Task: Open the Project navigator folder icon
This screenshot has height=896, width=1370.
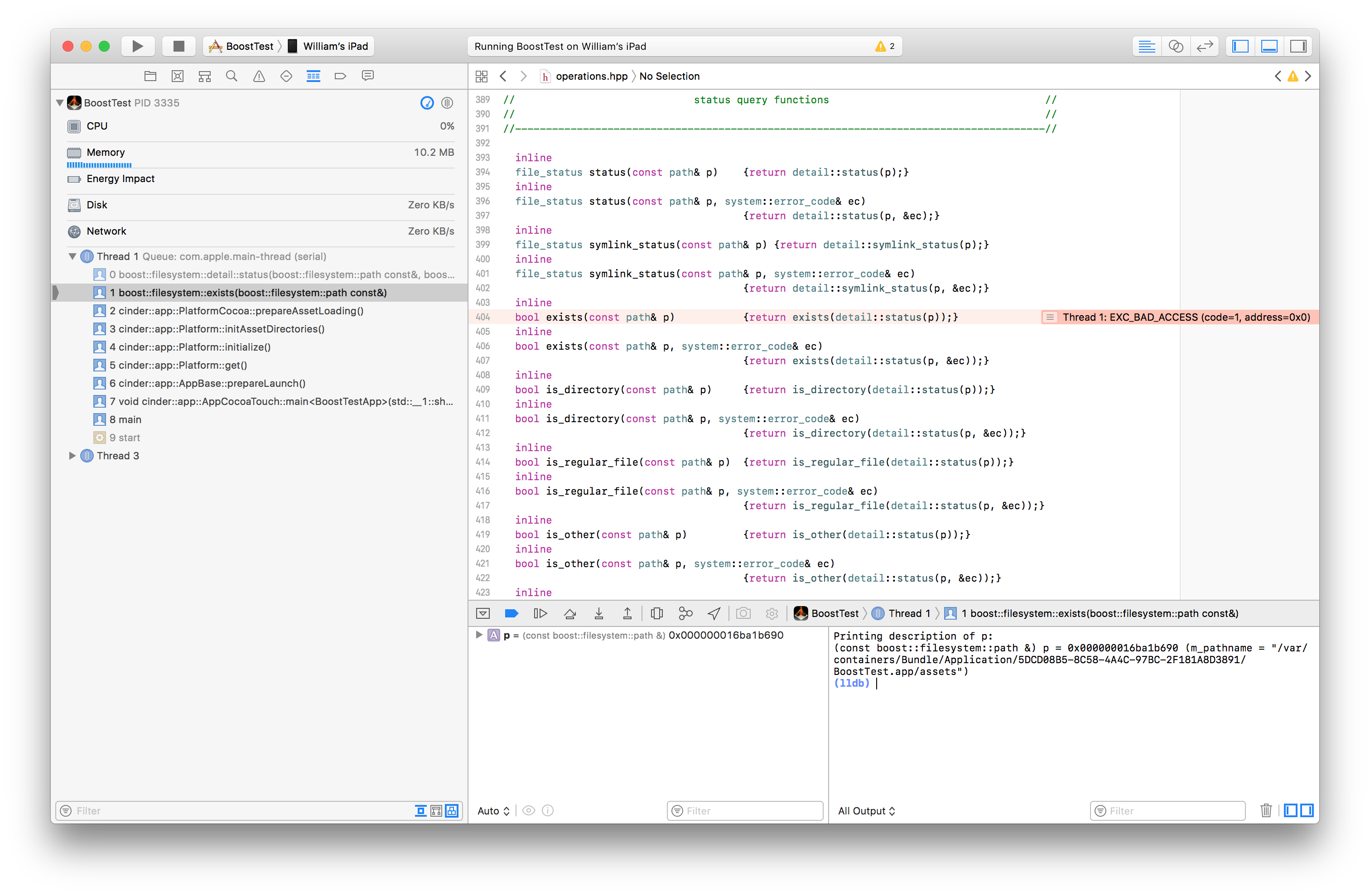Action: [150, 75]
